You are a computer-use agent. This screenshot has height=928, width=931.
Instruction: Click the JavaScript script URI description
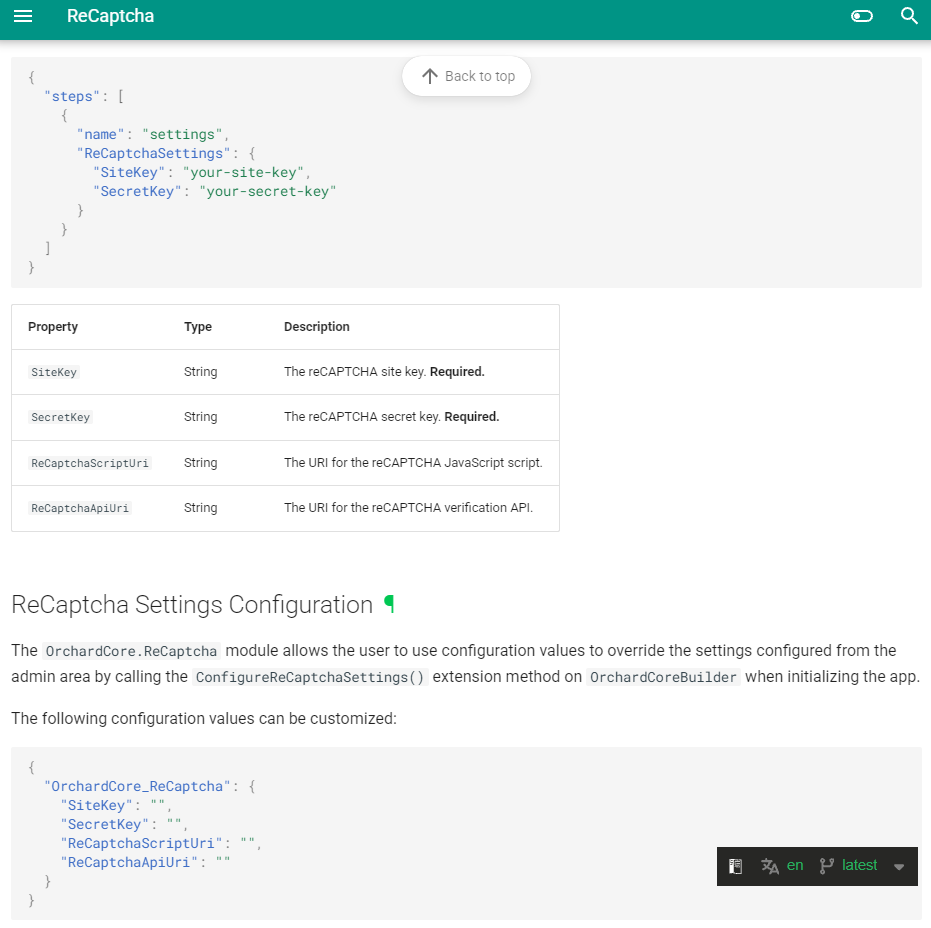pyautogui.click(x=413, y=463)
